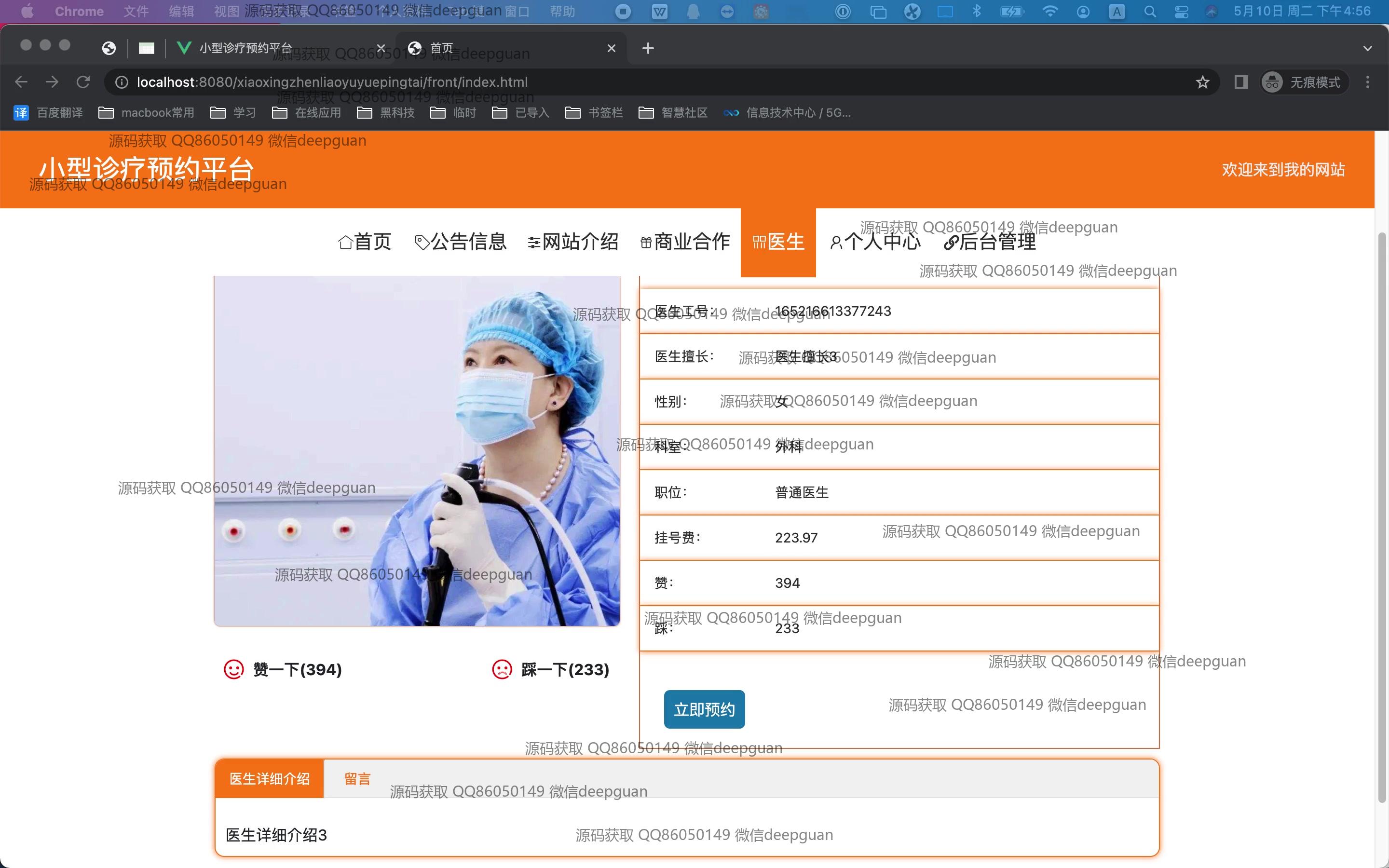The width and height of the screenshot is (1389, 868).
Task: Open the Chrome three-dot menu
Action: point(1368,82)
